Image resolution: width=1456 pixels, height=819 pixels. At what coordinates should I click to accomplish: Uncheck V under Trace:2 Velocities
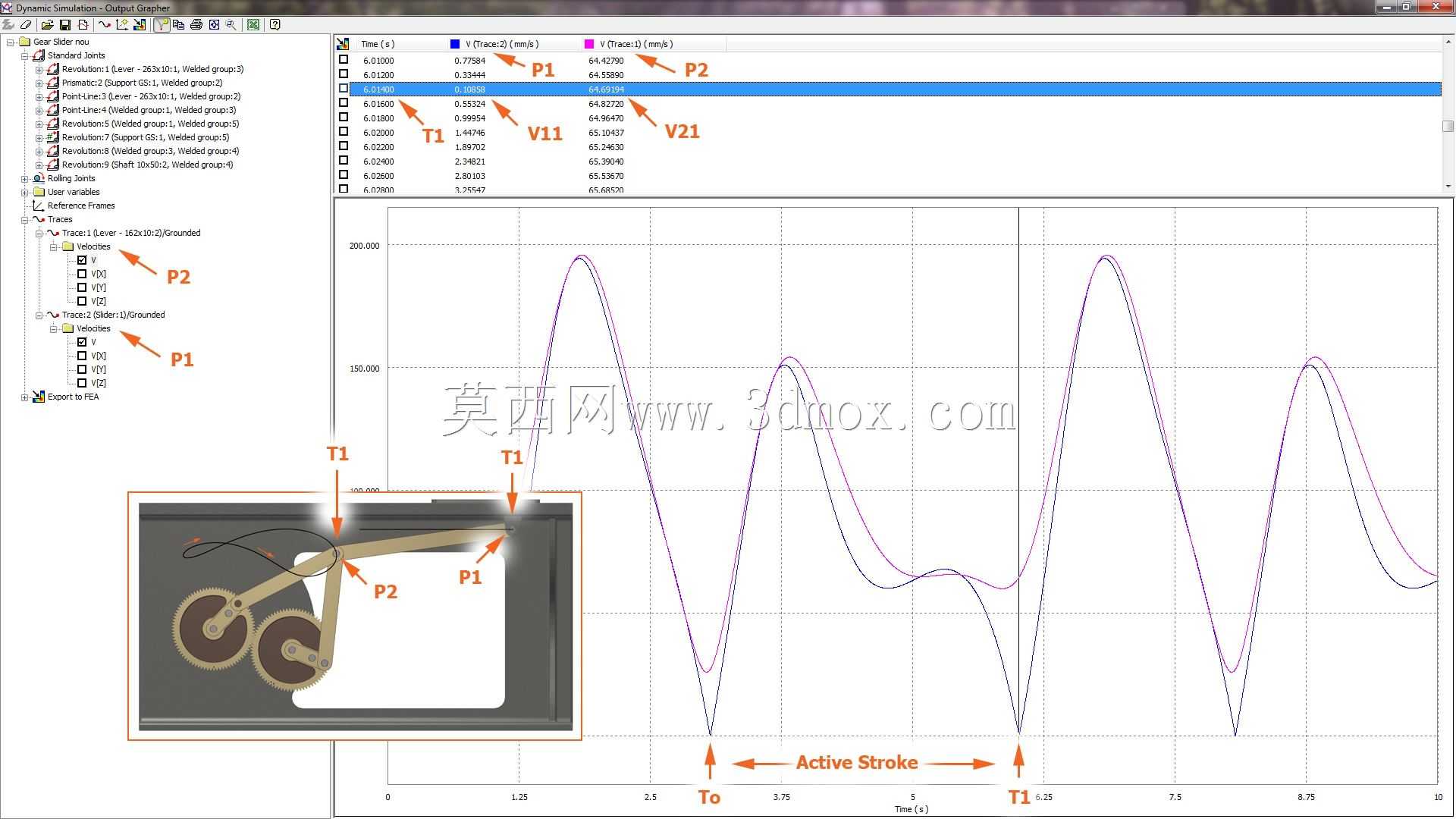[82, 342]
